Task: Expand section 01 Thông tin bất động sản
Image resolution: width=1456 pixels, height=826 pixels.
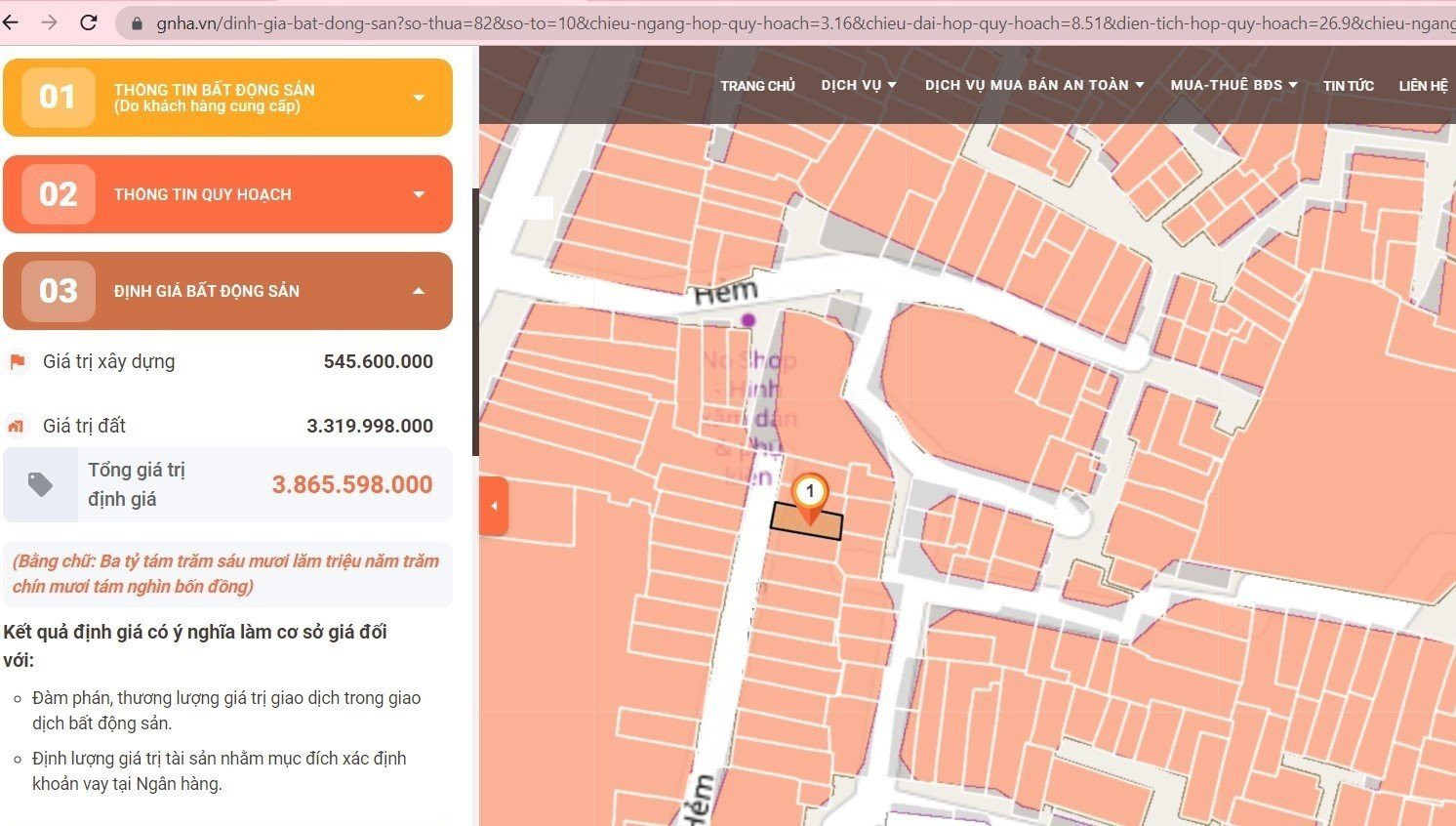Action: coord(227,98)
